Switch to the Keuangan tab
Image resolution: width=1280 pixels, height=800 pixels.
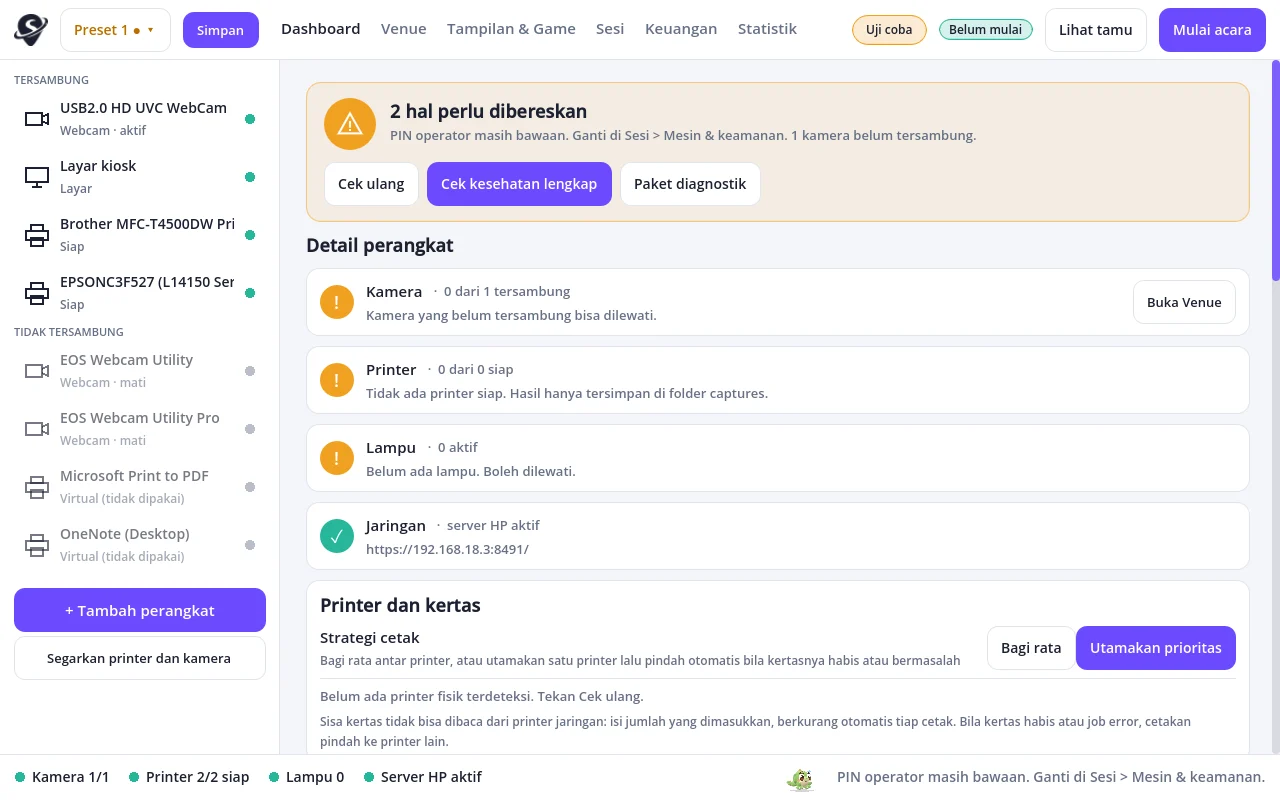[x=681, y=29]
